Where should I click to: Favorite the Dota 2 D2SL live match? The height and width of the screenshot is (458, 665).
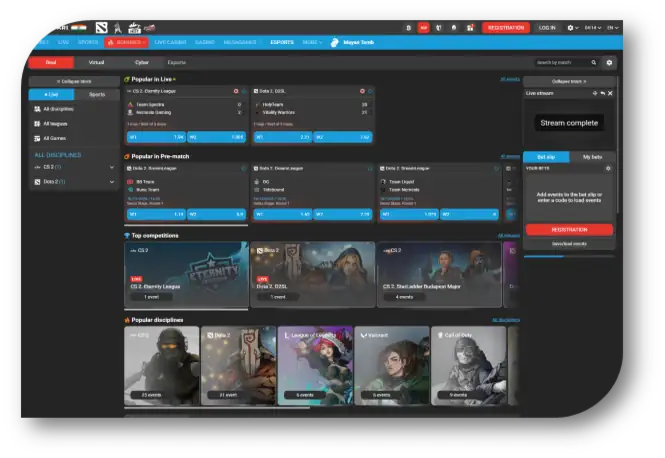pyautogui.click(x=370, y=91)
